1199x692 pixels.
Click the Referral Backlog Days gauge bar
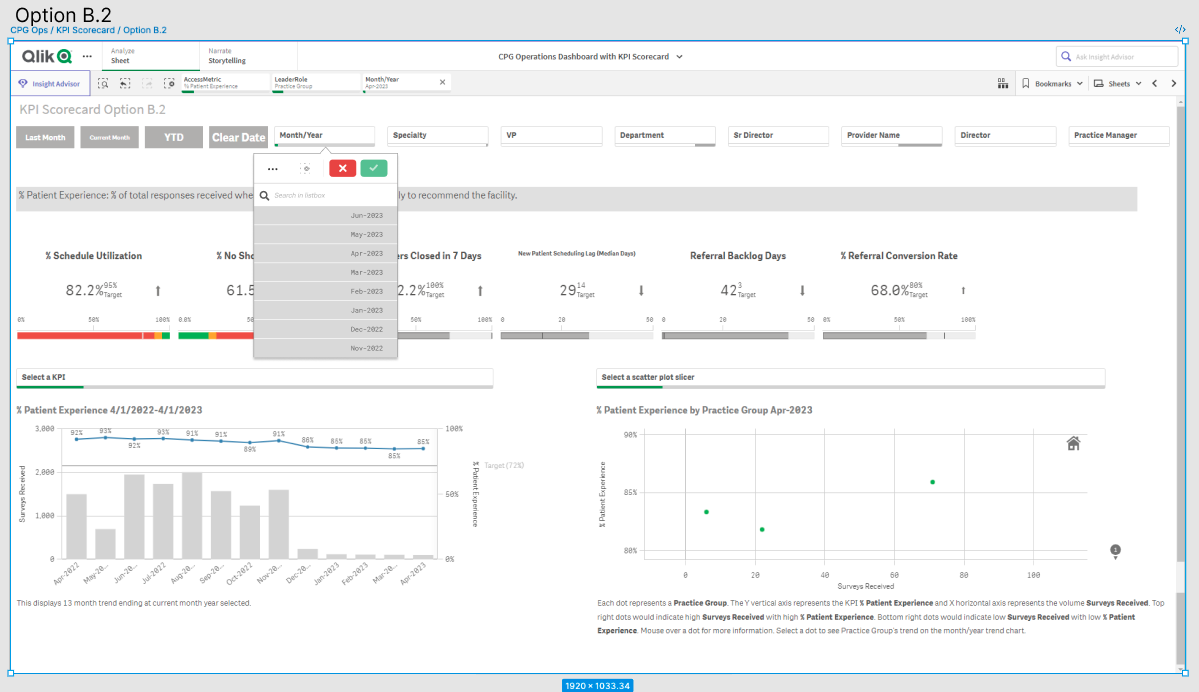pos(738,336)
